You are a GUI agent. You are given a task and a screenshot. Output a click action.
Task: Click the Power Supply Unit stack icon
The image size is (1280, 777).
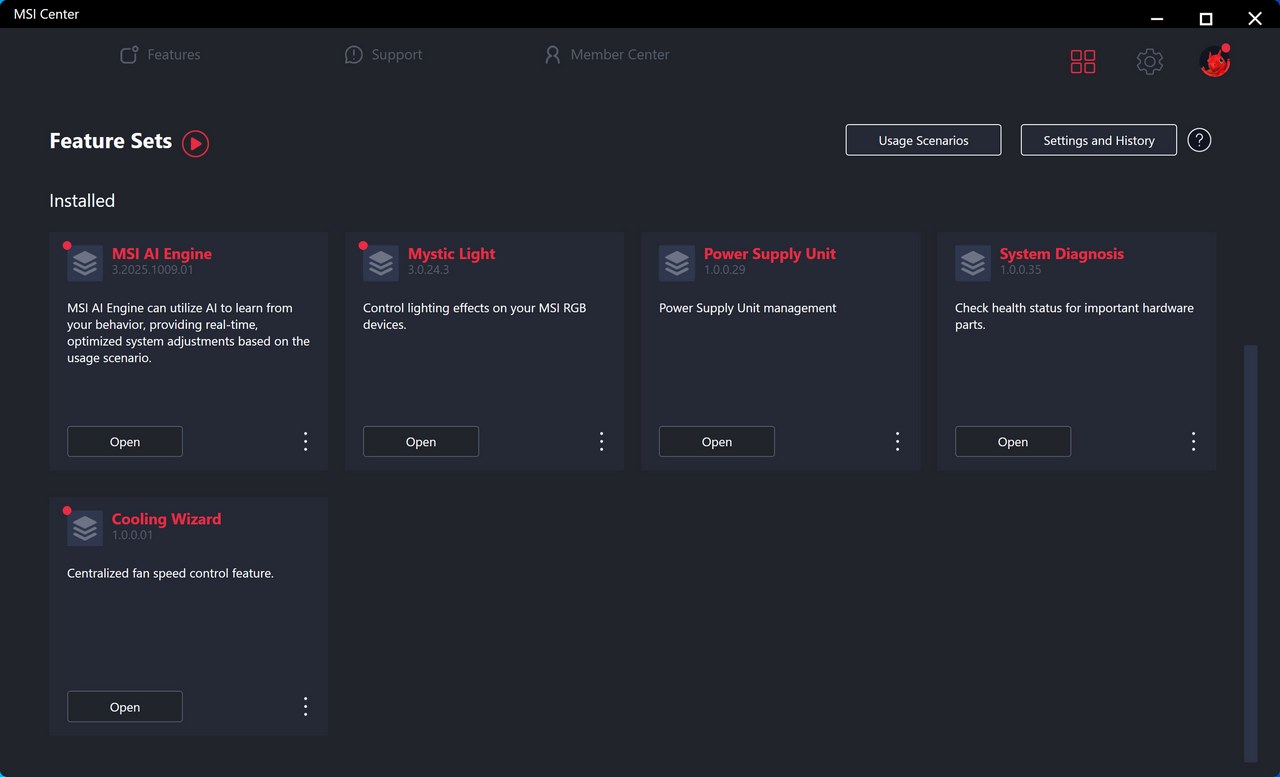[677, 263]
